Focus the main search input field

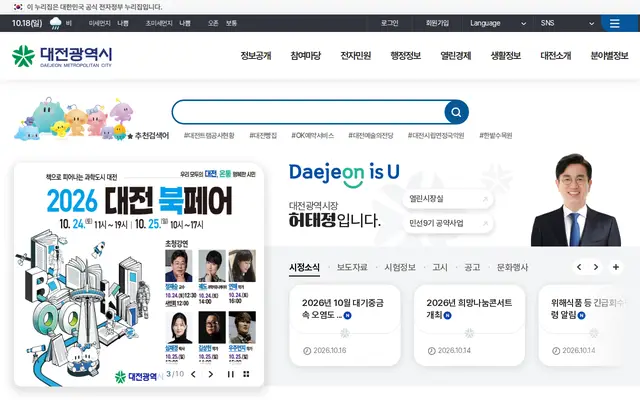pyautogui.click(x=309, y=112)
